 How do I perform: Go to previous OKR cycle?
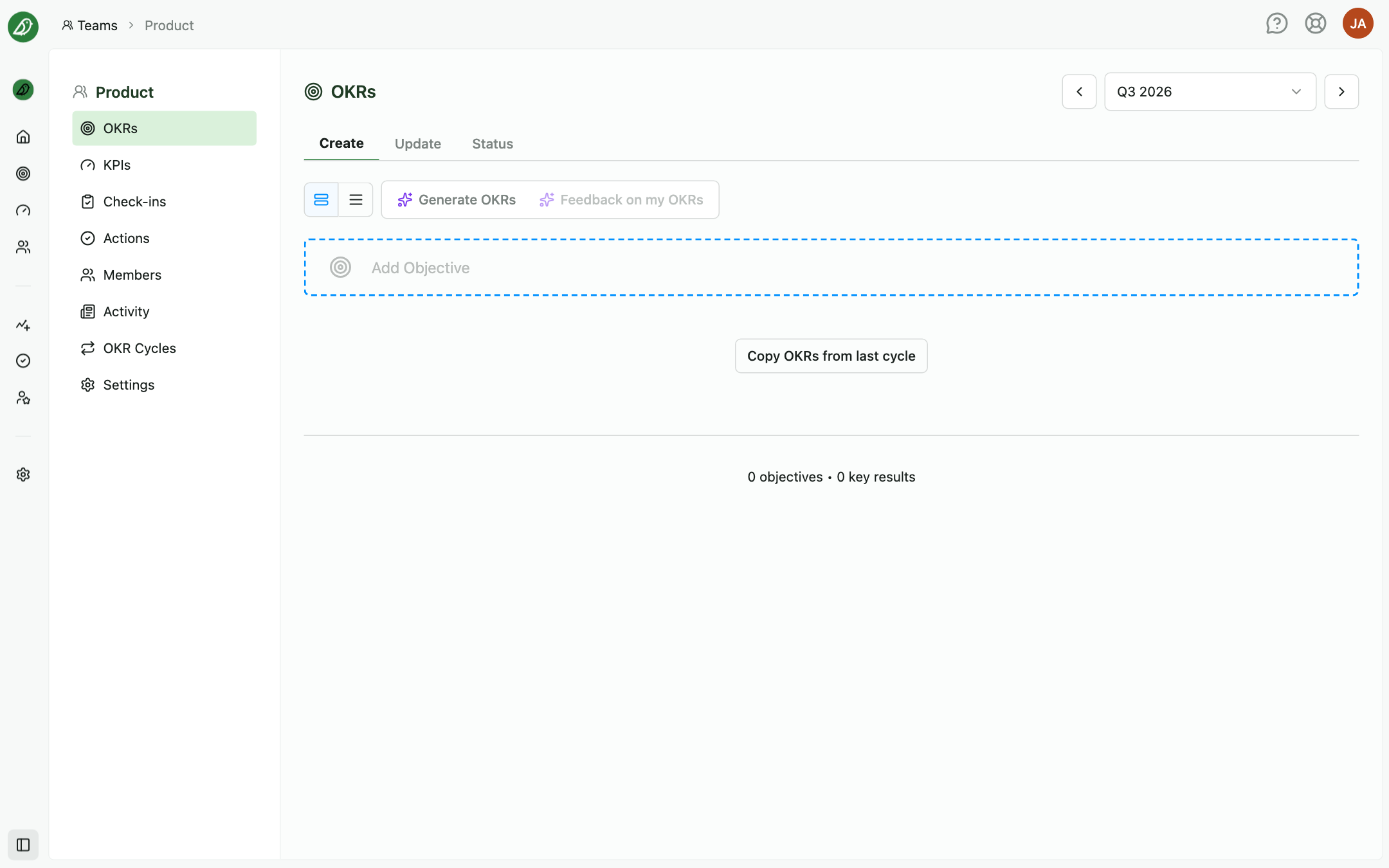(x=1079, y=92)
